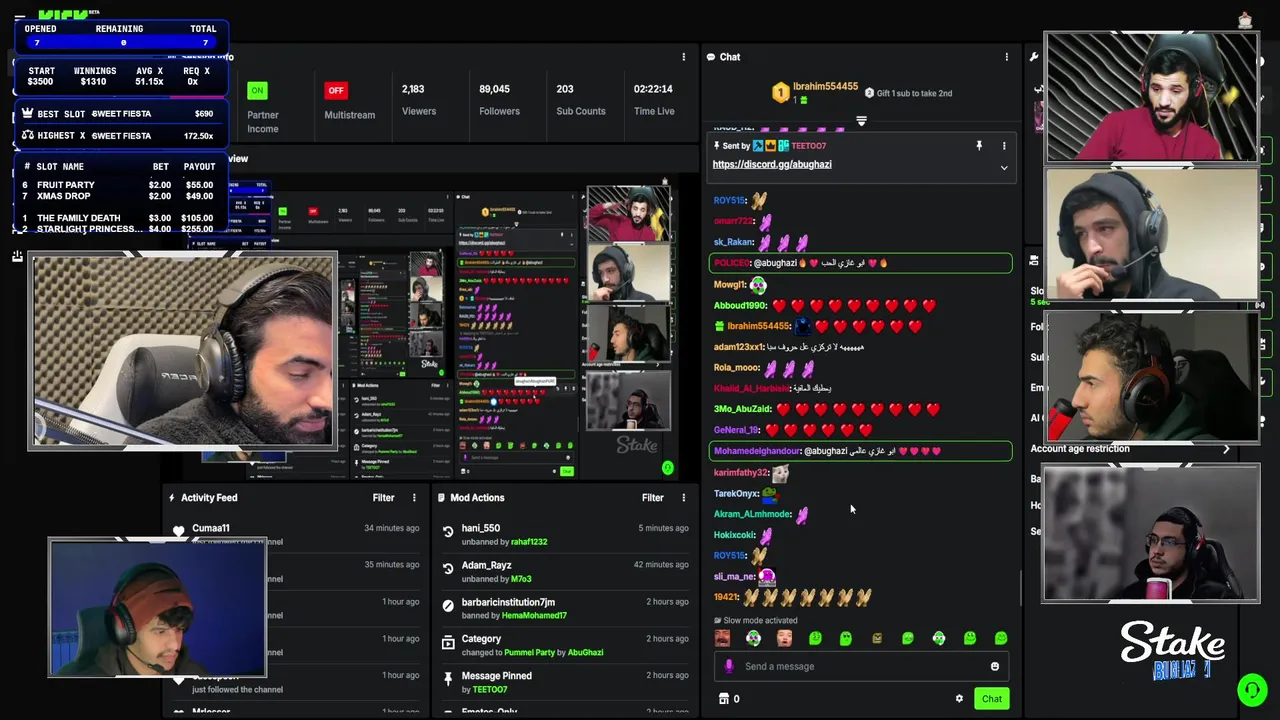Click the AbuGhazi link in Category entry
This screenshot has height=720, width=1280.
585,653
